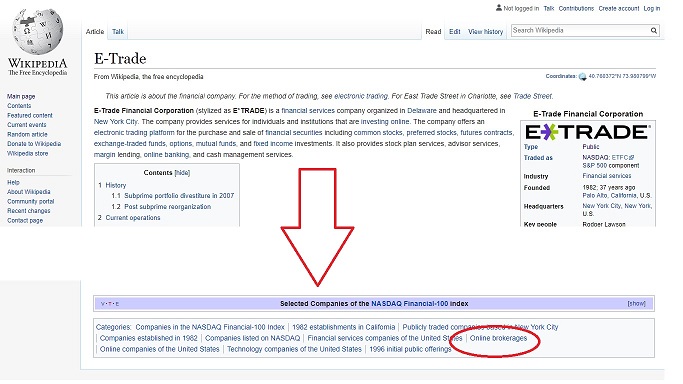Expand the NASDAQ Financial-100 navbox via [show]
683x384 pixels.
(x=636, y=303)
